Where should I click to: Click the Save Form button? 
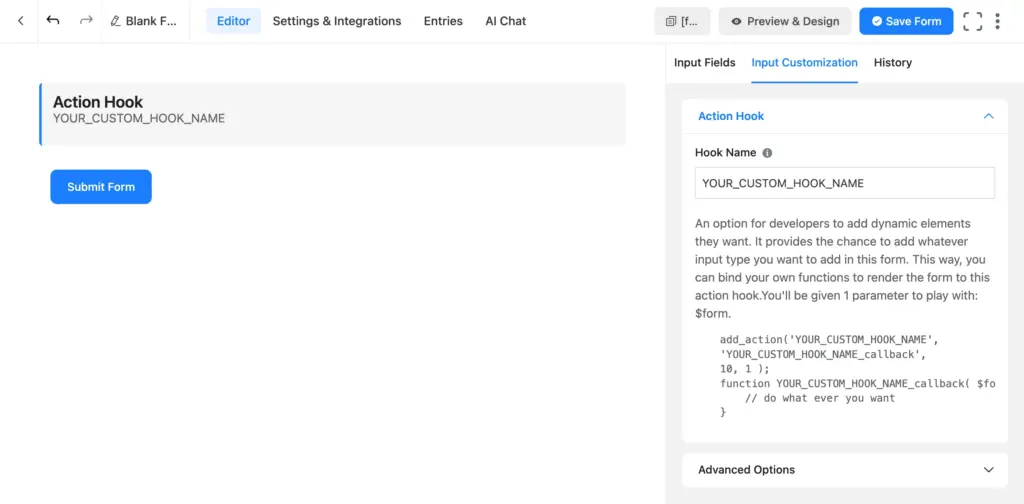click(906, 21)
